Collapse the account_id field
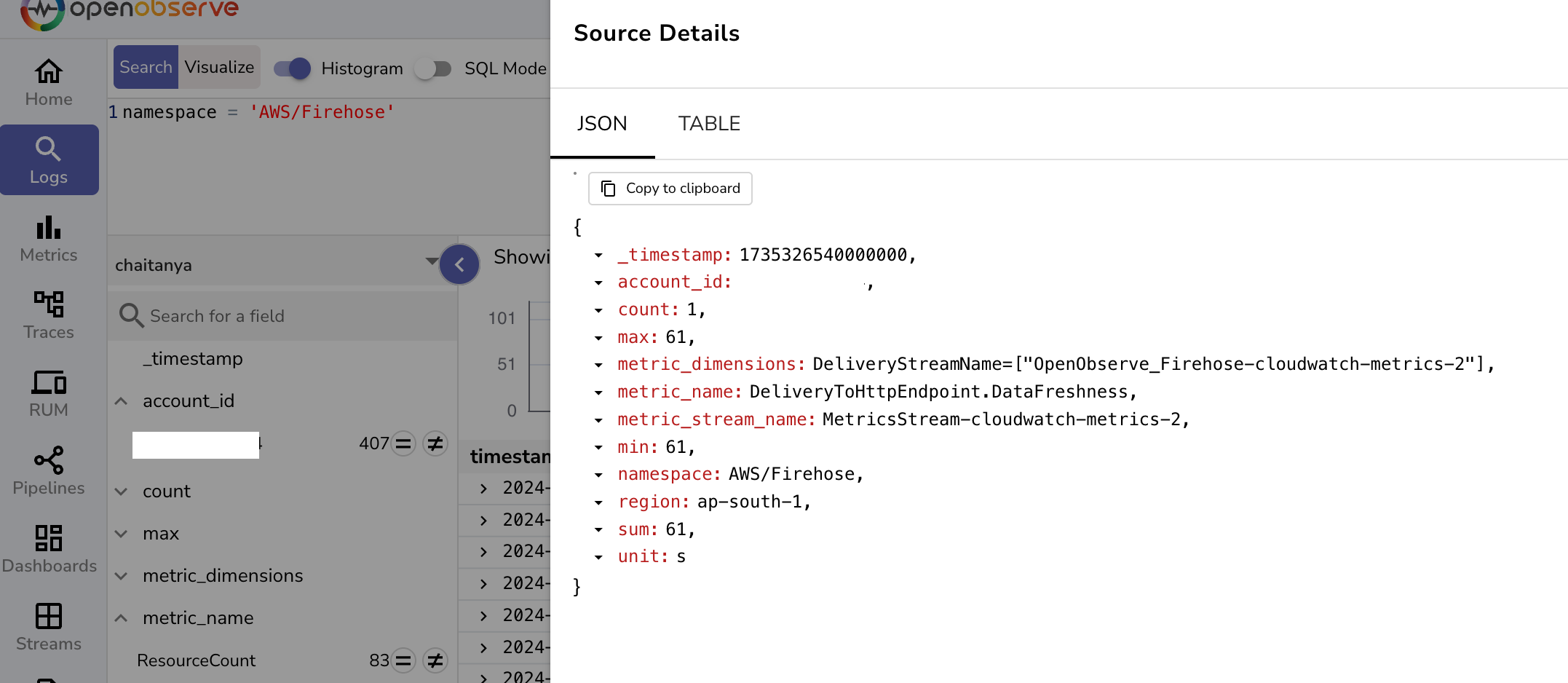The image size is (1568, 683). tap(122, 401)
